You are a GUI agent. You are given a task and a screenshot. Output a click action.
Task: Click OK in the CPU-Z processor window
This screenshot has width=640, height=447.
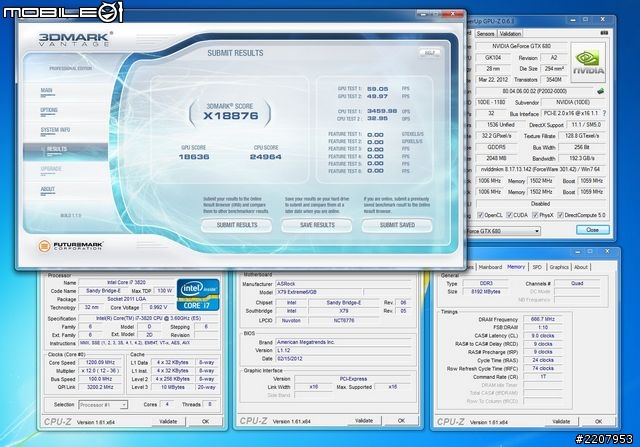(205, 421)
